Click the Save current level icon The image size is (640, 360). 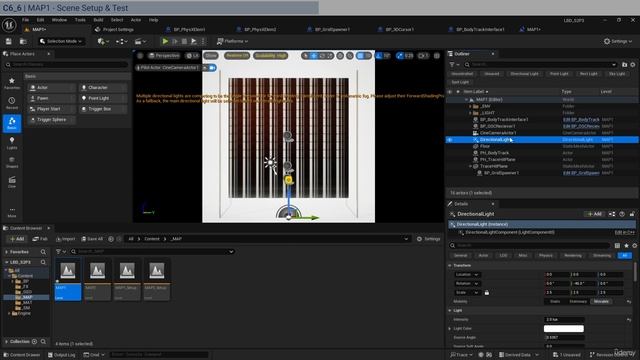coord(9,41)
